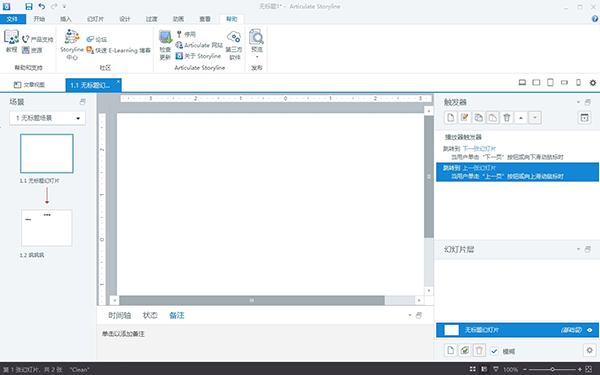
Task: Open the 时间轴 timeline tab
Action: (x=119, y=315)
